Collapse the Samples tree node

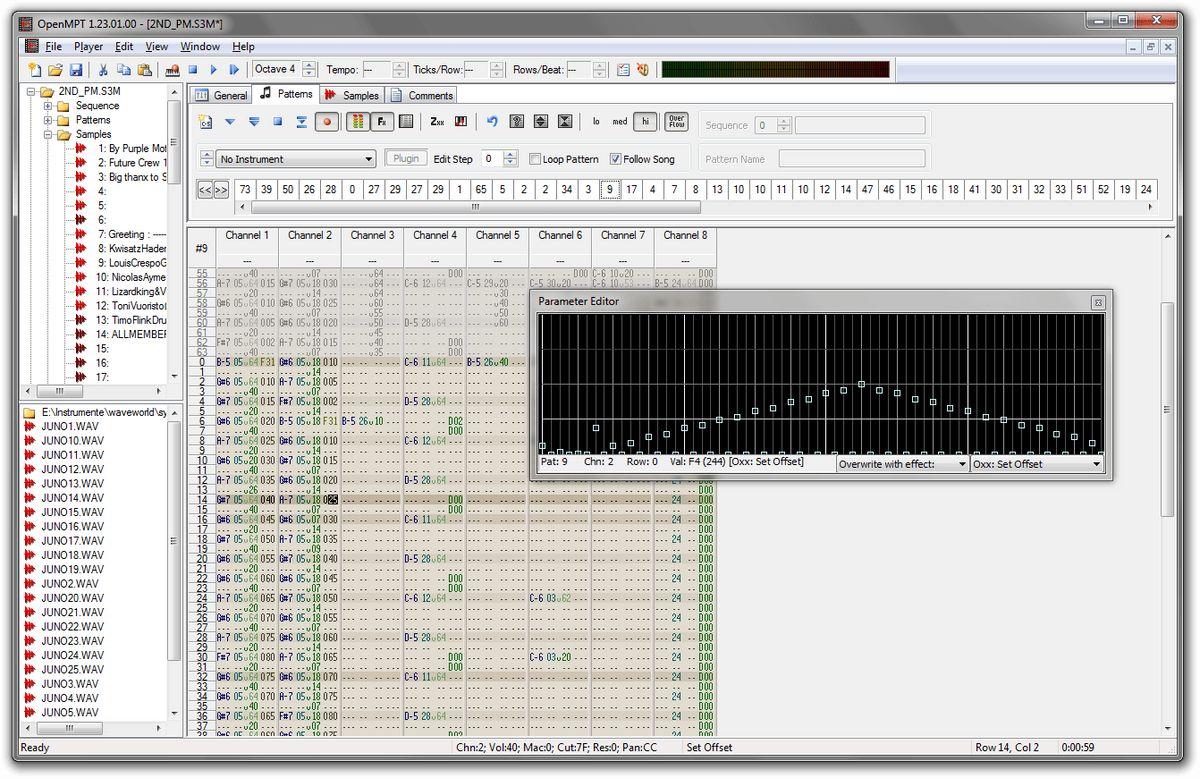point(47,134)
